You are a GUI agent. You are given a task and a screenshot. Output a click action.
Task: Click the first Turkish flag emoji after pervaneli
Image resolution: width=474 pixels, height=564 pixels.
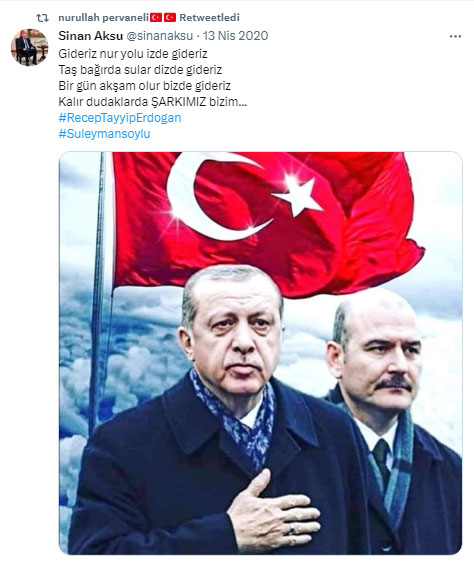(156, 17)
